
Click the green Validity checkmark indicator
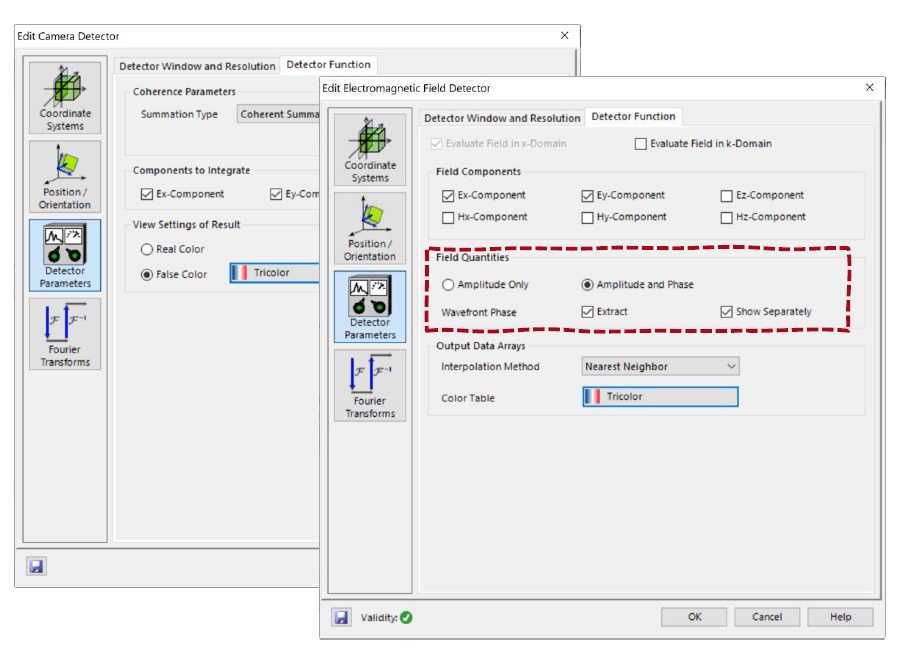click(406, 618)
